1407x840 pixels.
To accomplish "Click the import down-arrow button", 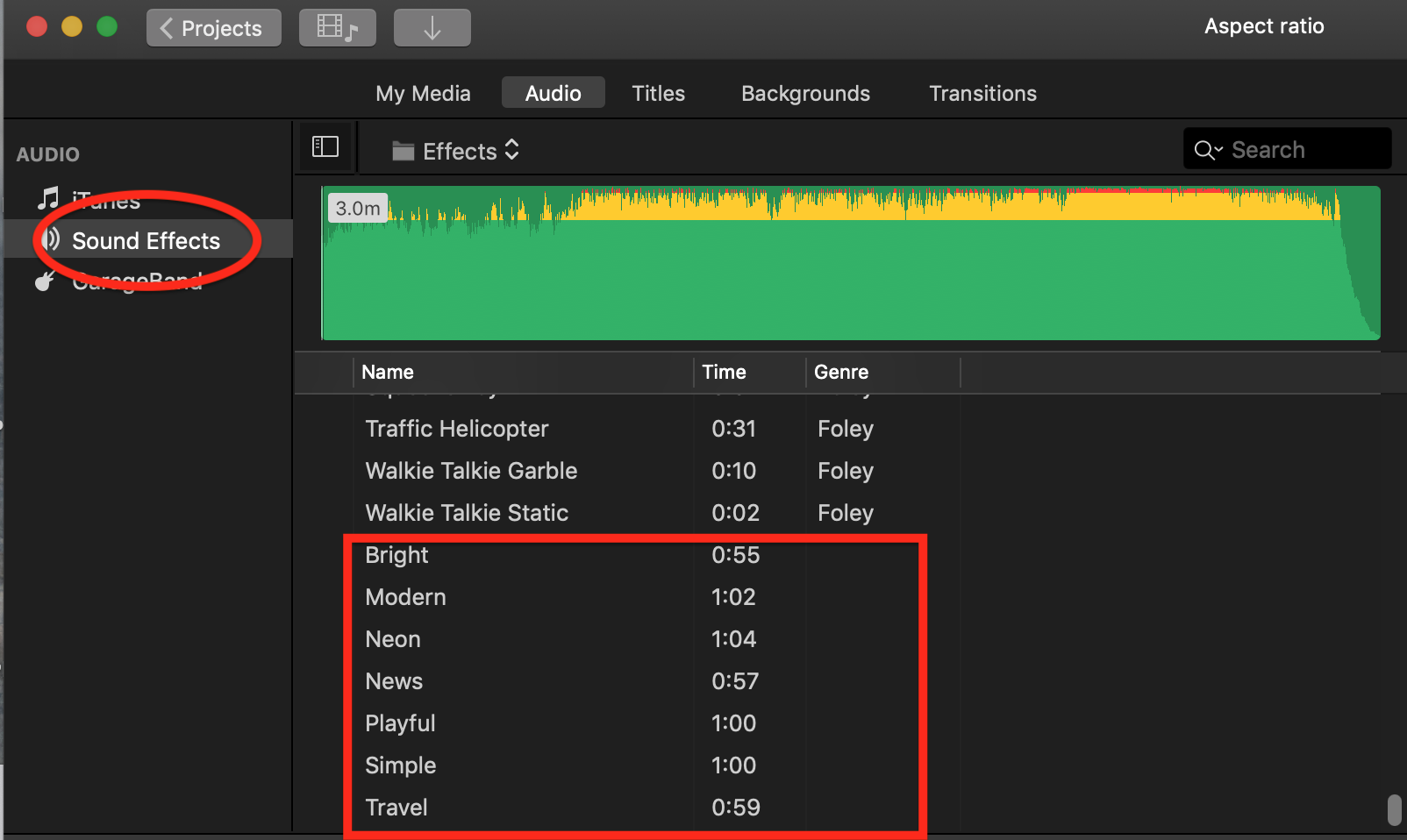I will [x=432, y=28].
